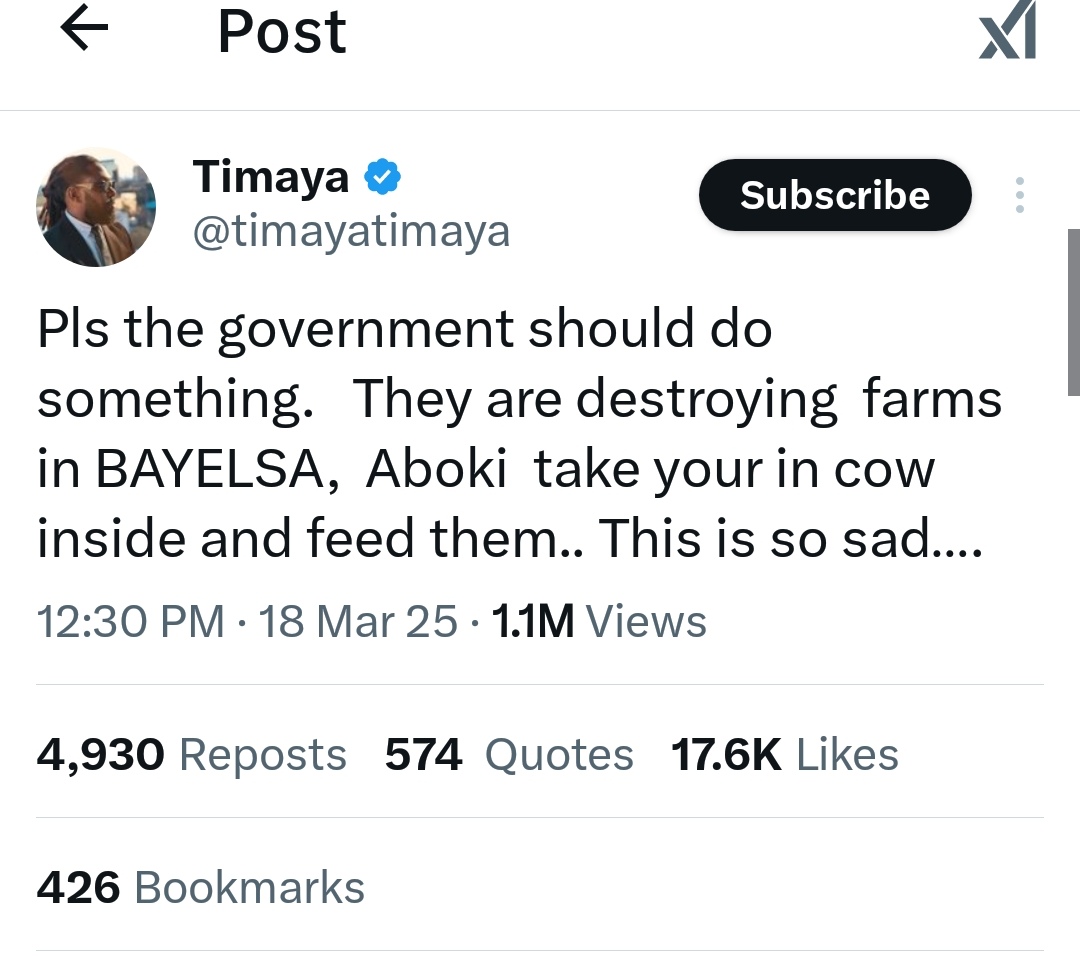Click the vertical scrollbar on the right
Viewport: 1080px width, 958px height.
pos(1073,310)
